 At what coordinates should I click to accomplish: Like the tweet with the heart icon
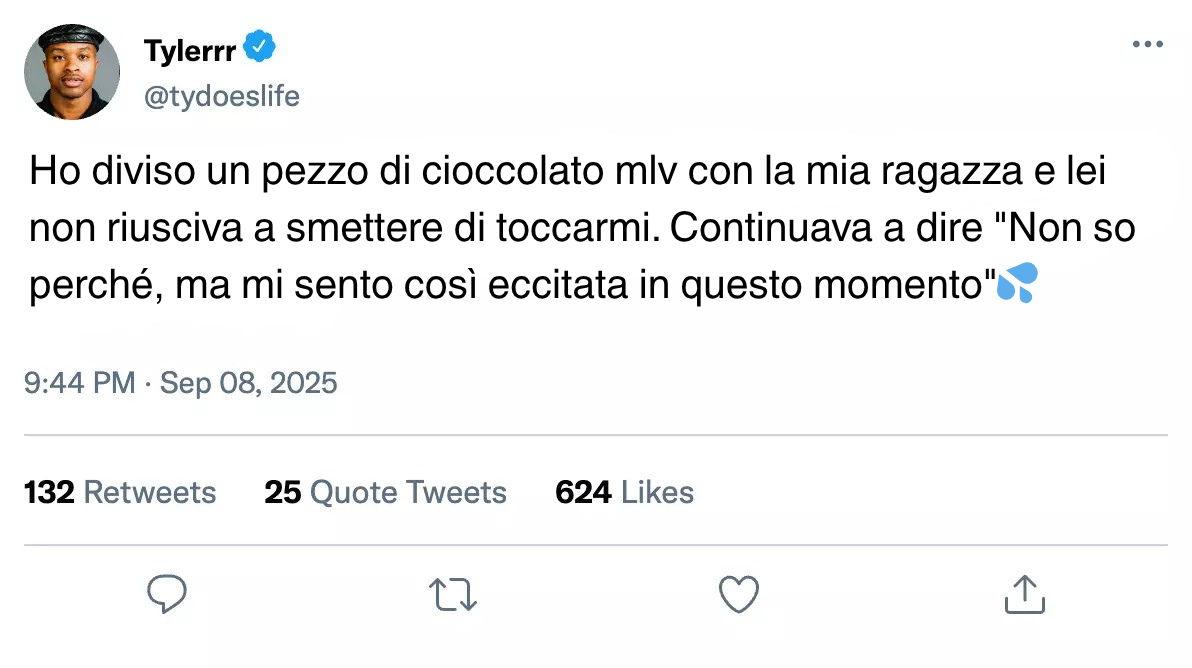click(739, 594)
